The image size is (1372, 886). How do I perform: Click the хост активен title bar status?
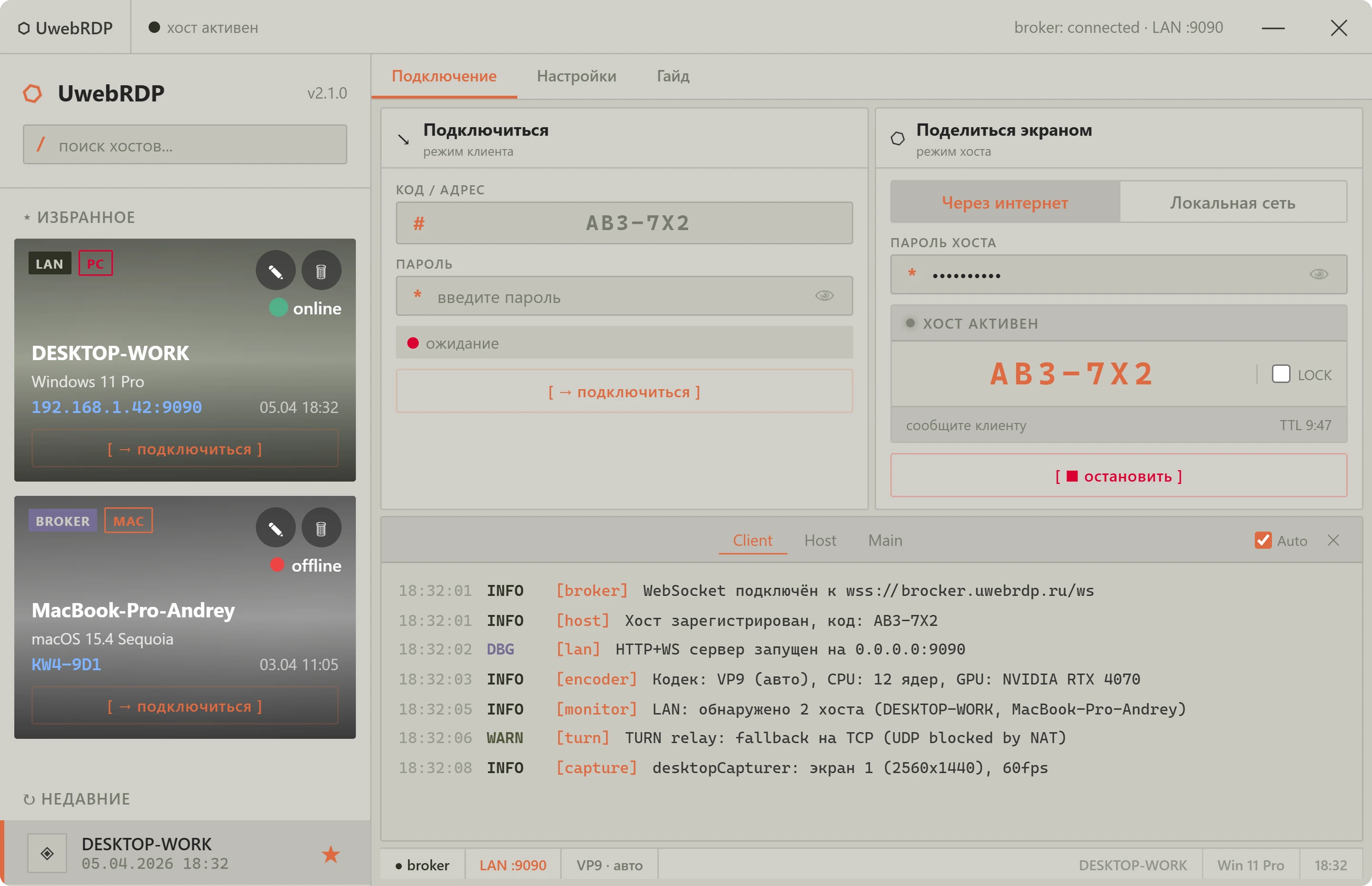pos(203,28)
